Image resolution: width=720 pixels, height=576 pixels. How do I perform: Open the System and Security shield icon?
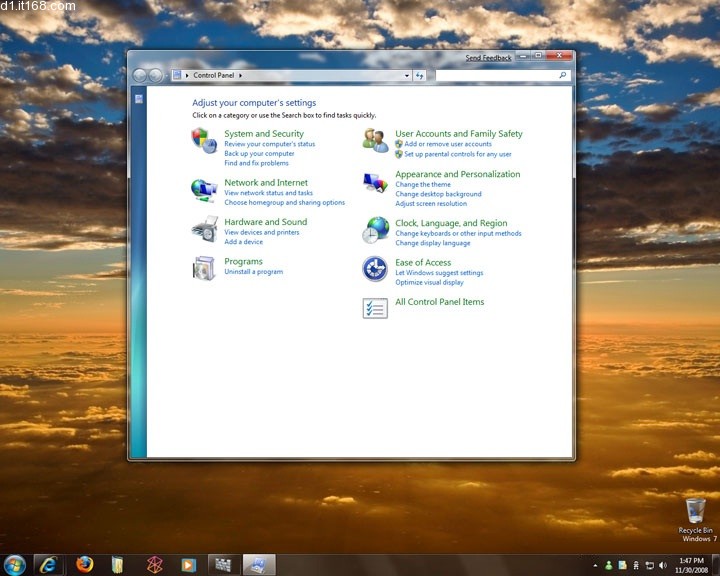click(x=204, y=141)
